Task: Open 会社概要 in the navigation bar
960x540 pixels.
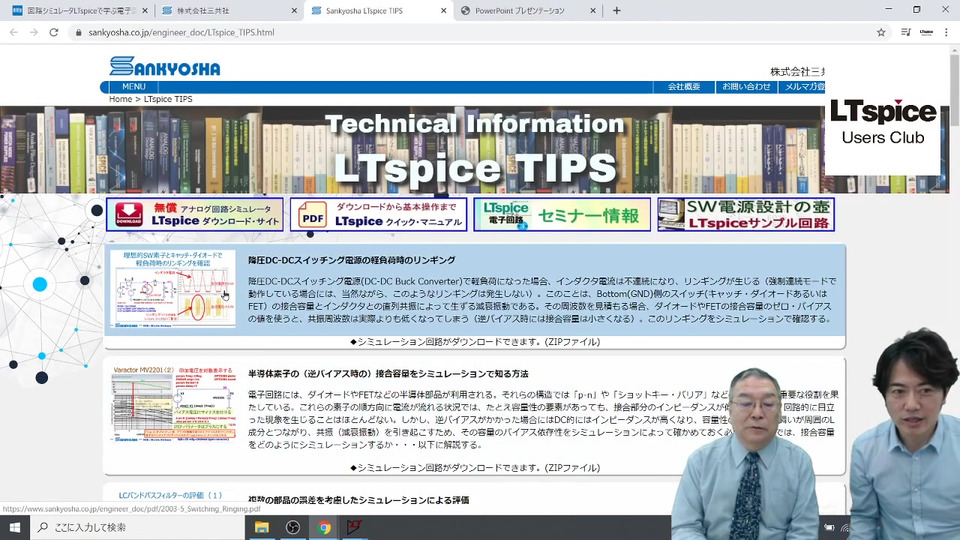Action: click(x=684, y=87)
